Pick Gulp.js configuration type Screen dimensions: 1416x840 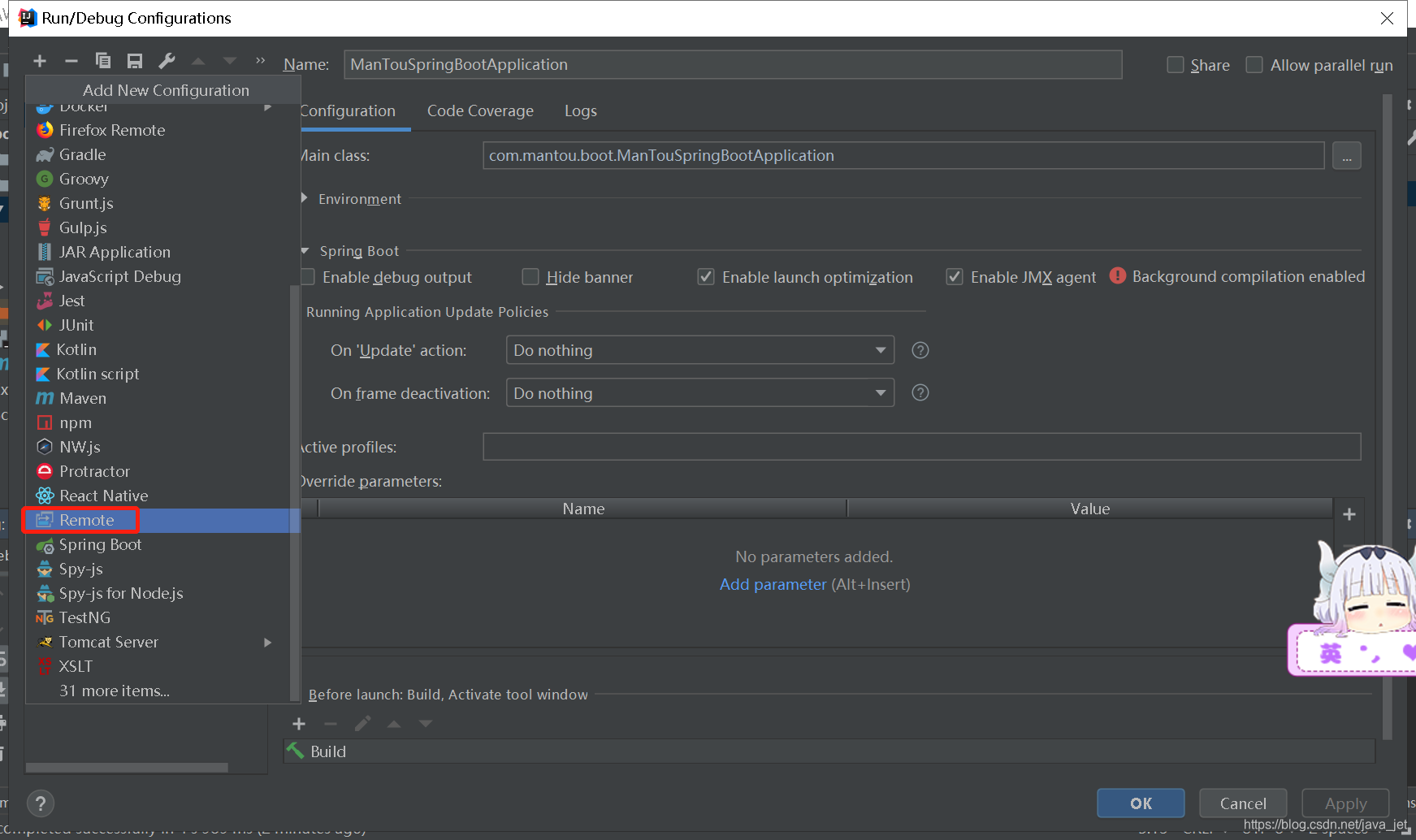tap(162, 227)
